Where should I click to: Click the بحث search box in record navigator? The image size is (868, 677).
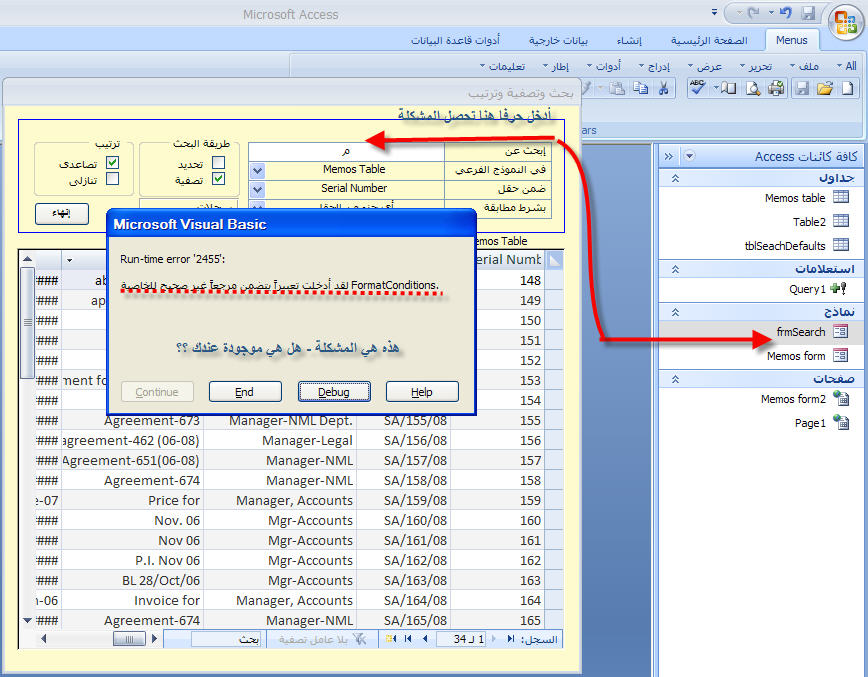tap(226, 639)
